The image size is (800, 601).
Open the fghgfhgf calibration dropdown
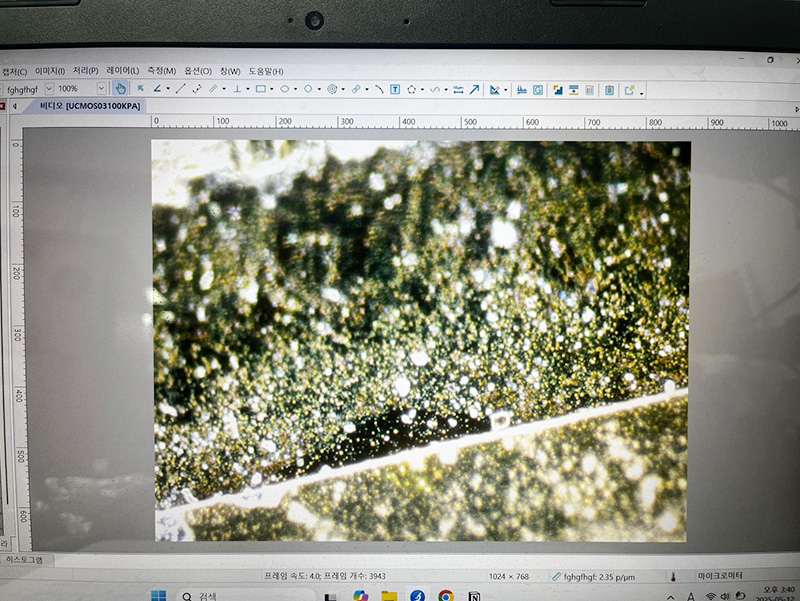pos(48,89)
